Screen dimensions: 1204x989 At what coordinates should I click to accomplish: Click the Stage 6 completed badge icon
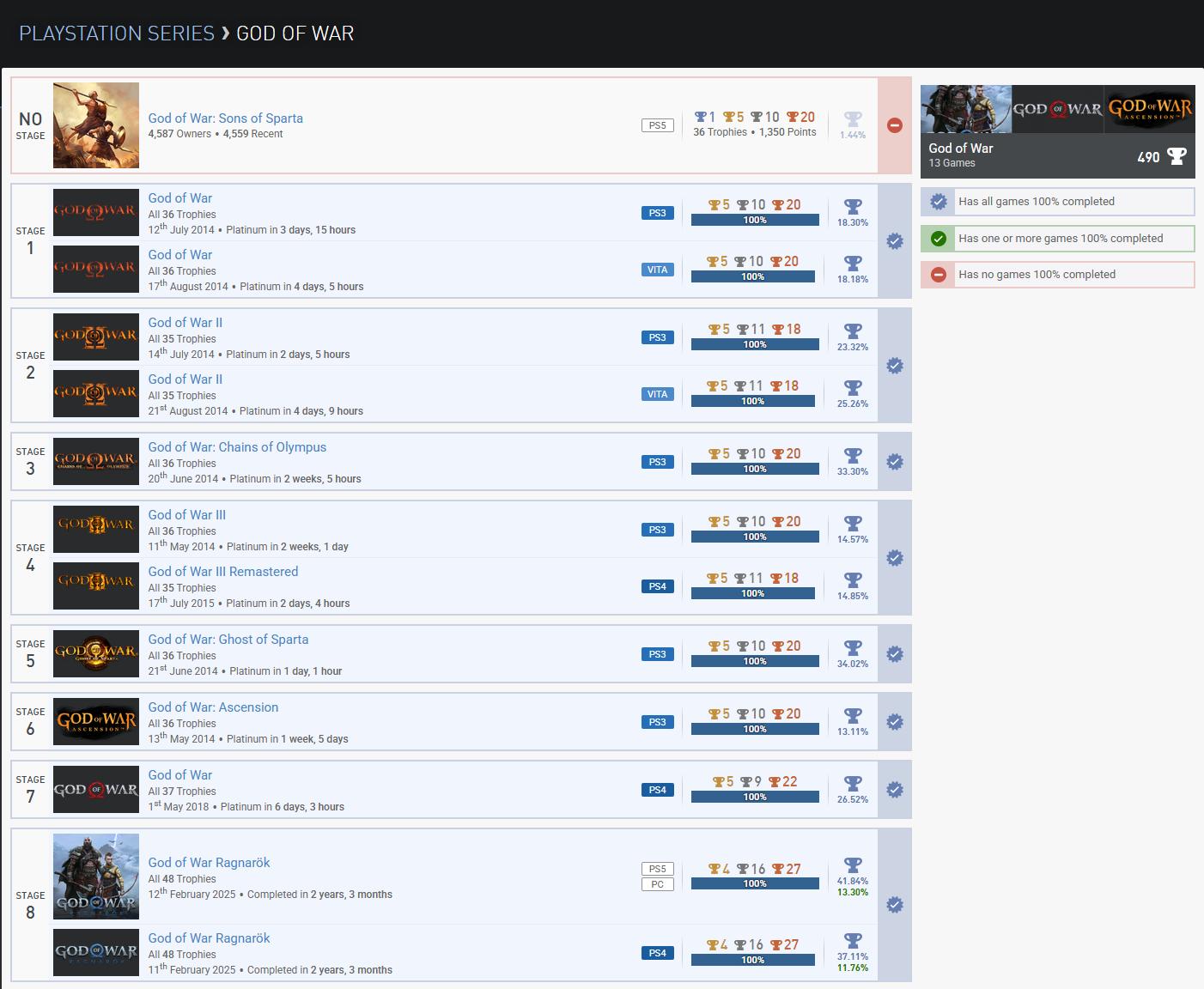pos(895,722)
